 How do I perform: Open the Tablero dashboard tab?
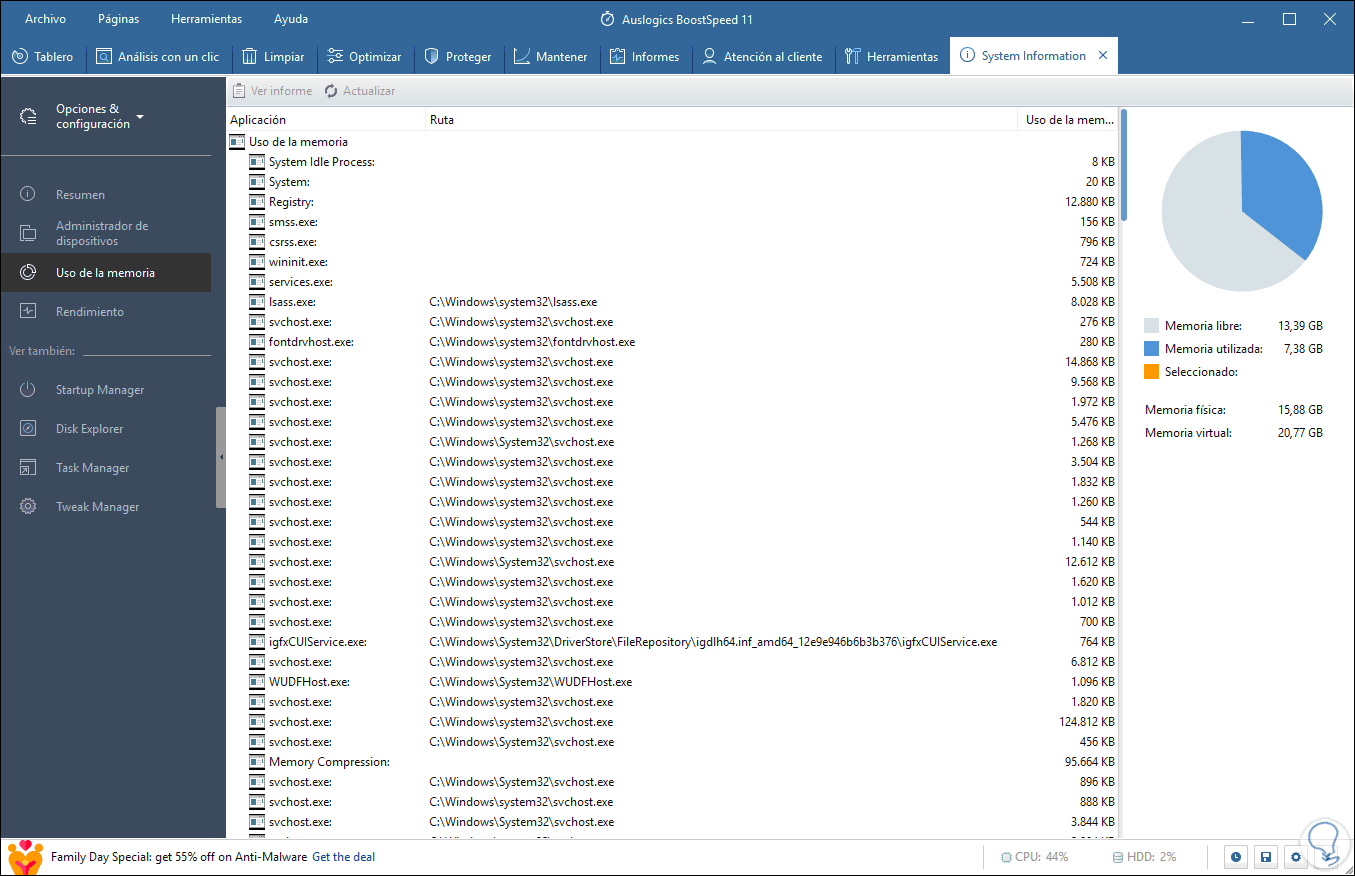click(43, 57)
